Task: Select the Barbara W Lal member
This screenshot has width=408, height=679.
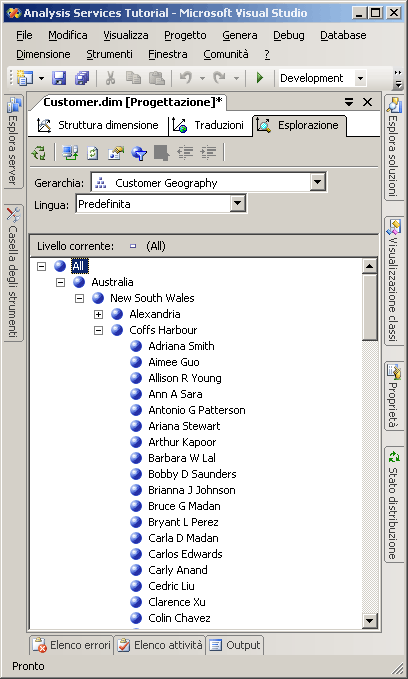Action: pos(182,458)
